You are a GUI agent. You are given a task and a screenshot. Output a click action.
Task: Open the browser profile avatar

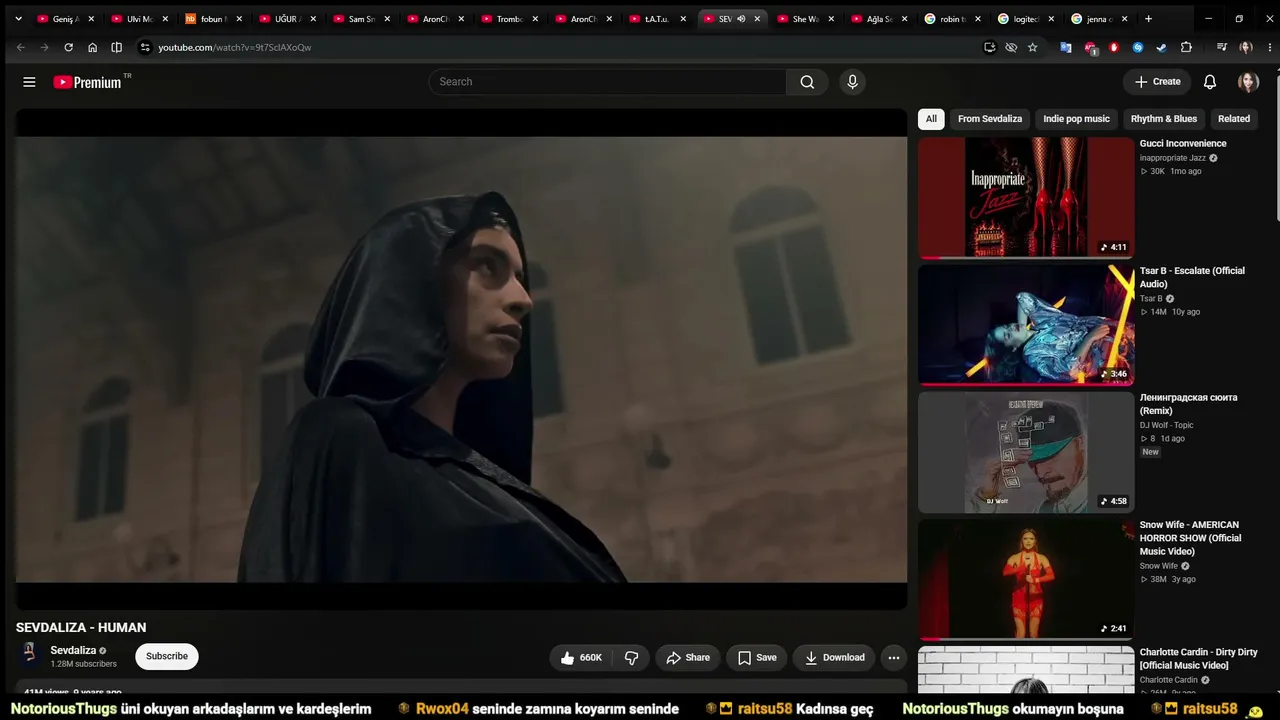1245,47
